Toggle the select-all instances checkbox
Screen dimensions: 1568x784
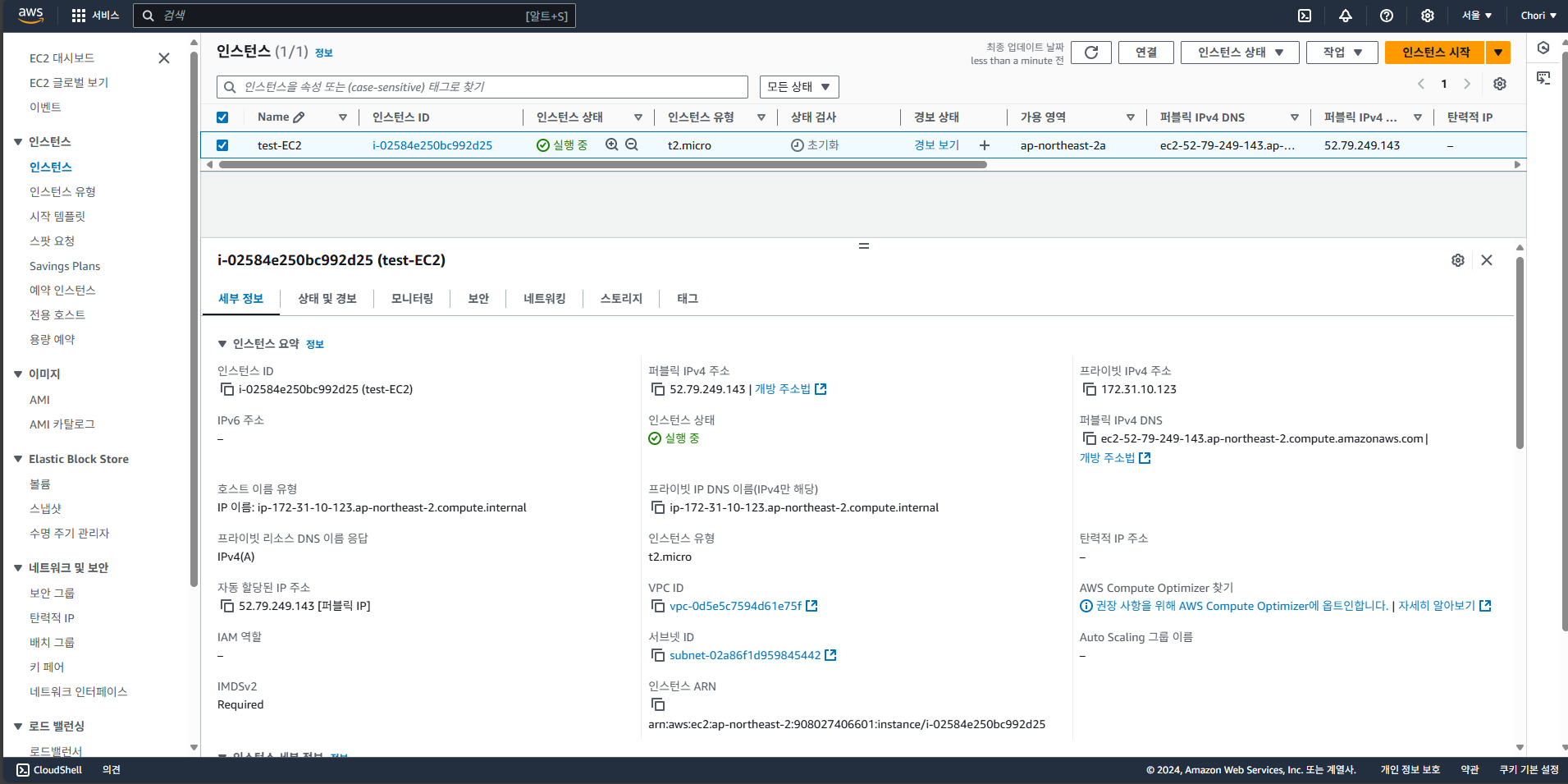point(222,117)
